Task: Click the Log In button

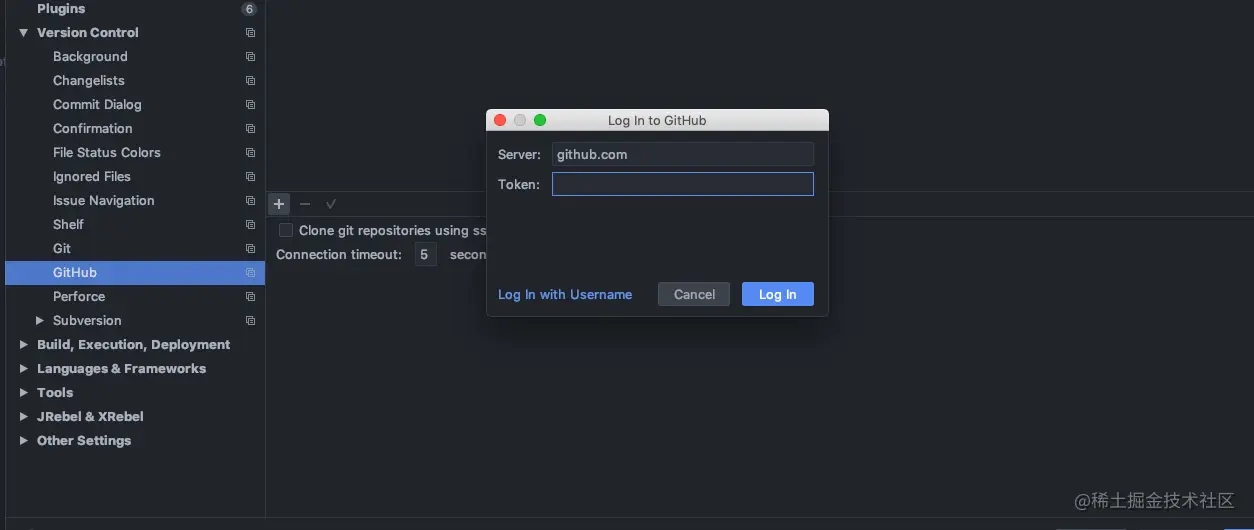Action: coord(777,294)
